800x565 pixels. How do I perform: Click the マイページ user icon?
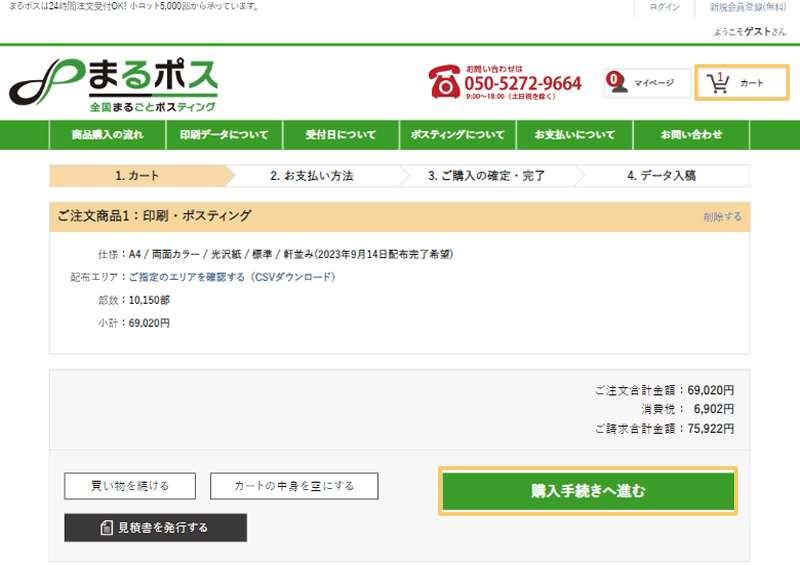click(618, 83)
